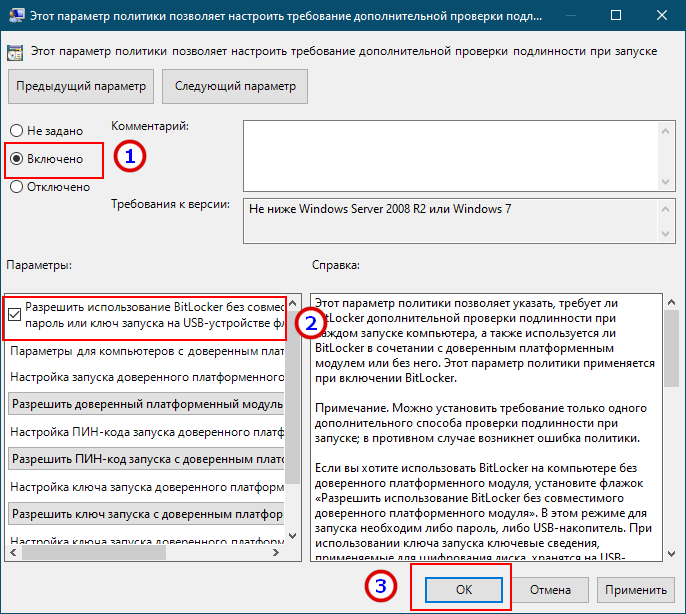Viewport: 686px width, 614px height.
Task: Click 'Настройка ключа запуска доверенного платформ' label
Action: 147,487
